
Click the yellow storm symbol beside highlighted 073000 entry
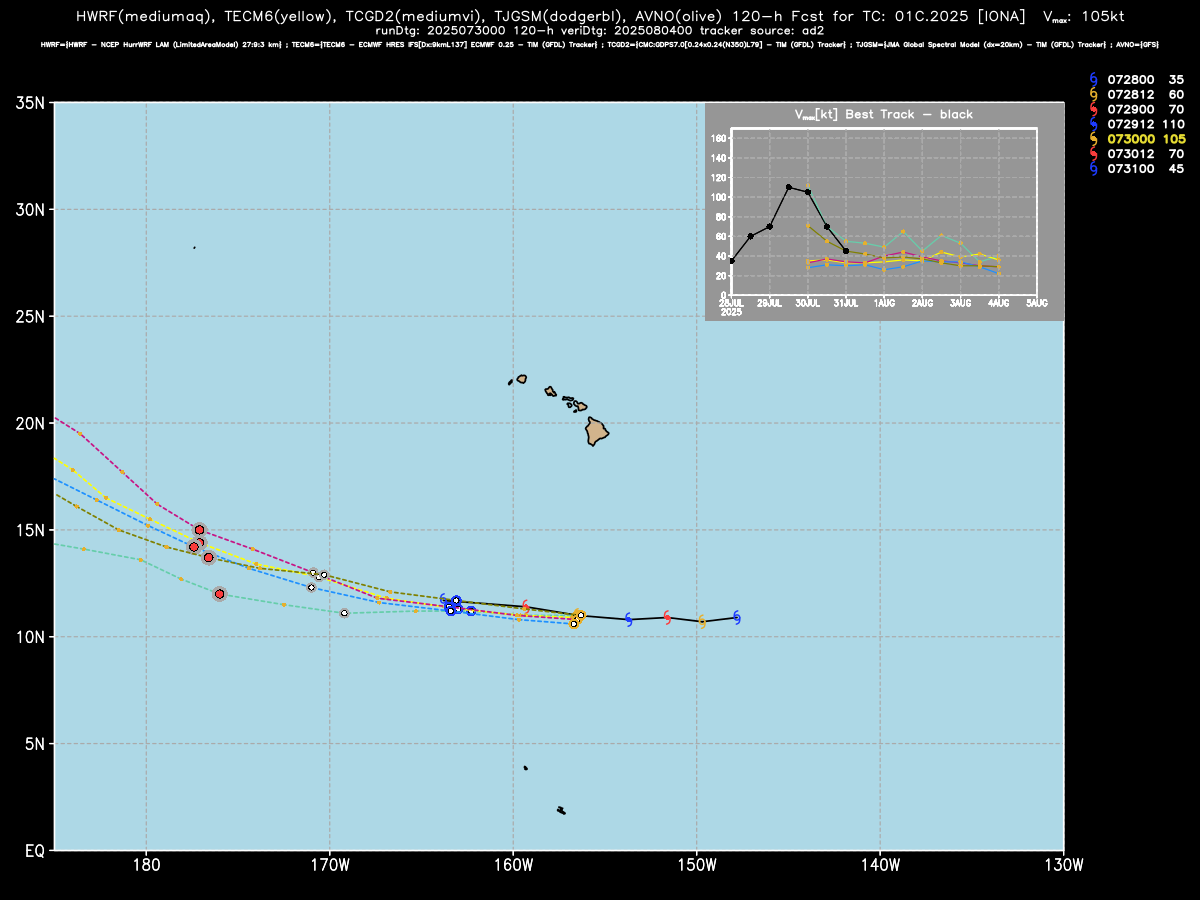(x=1093, y=139)
